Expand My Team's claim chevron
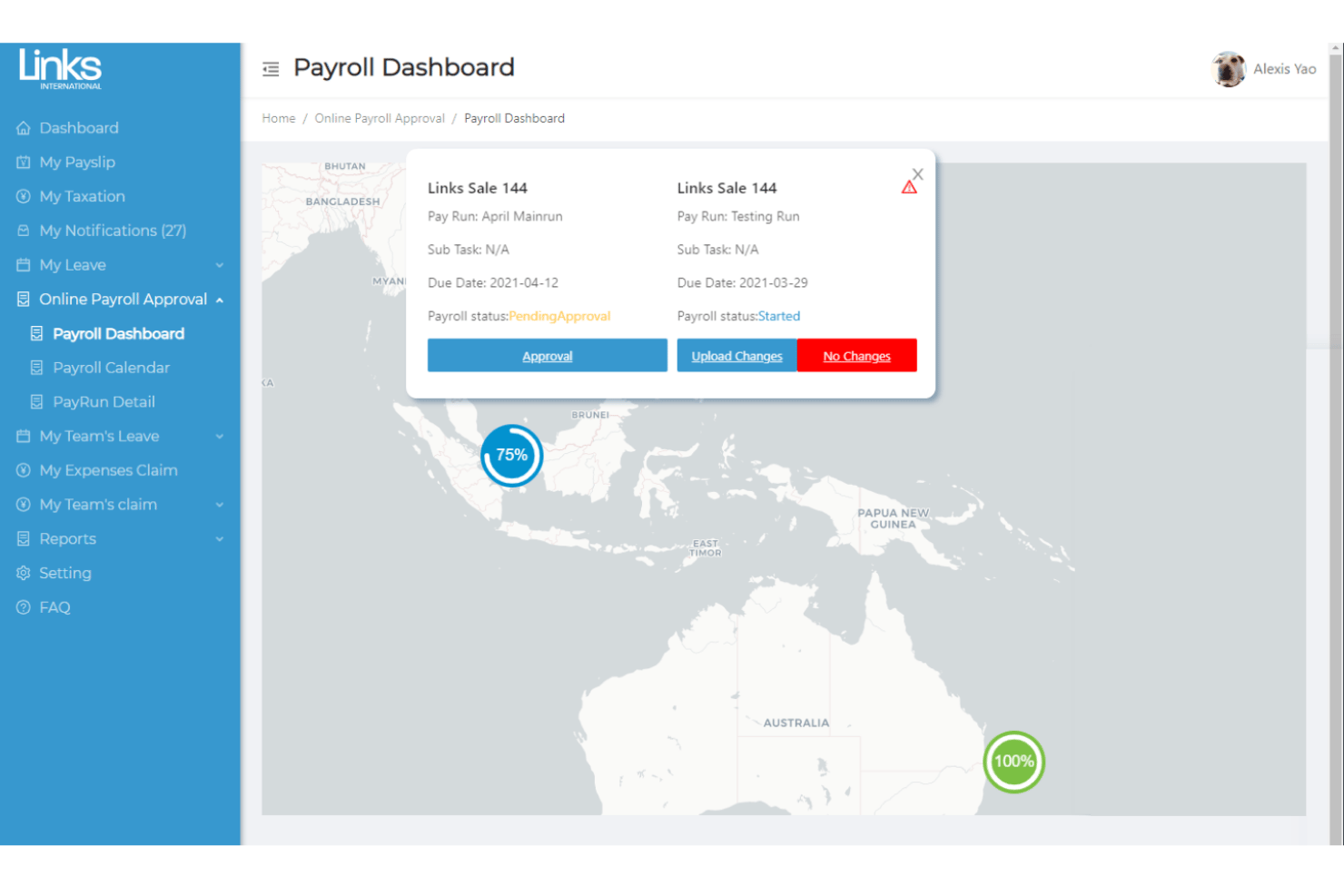The height and width of the screenshot is (896, 1344). (x=220, y=505)
